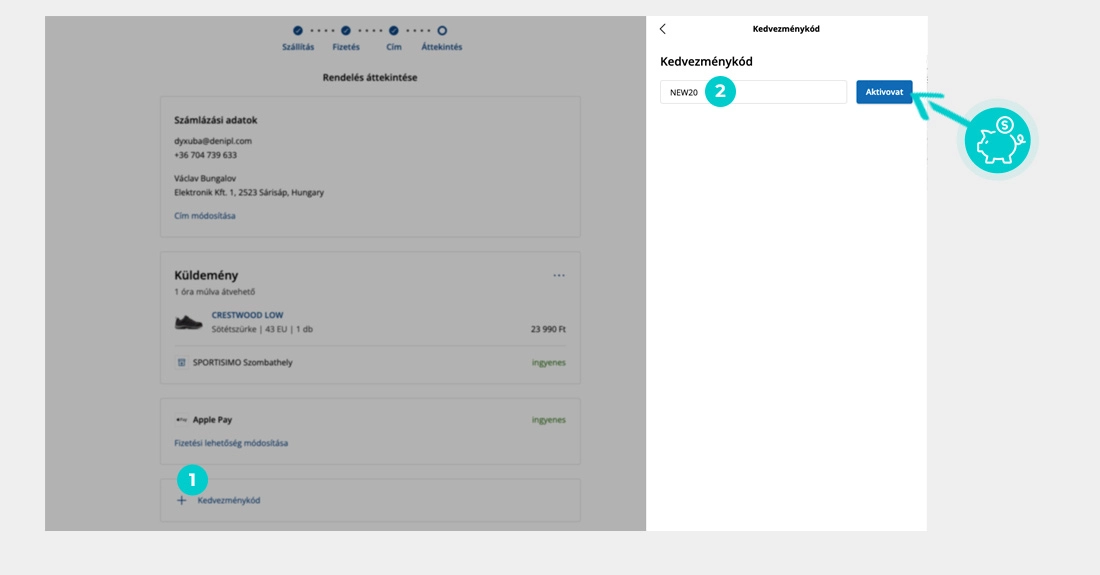This screenshot has height=575, width=1100.
Task: Click the Szállítás step circle
Action: click(298, 31)
